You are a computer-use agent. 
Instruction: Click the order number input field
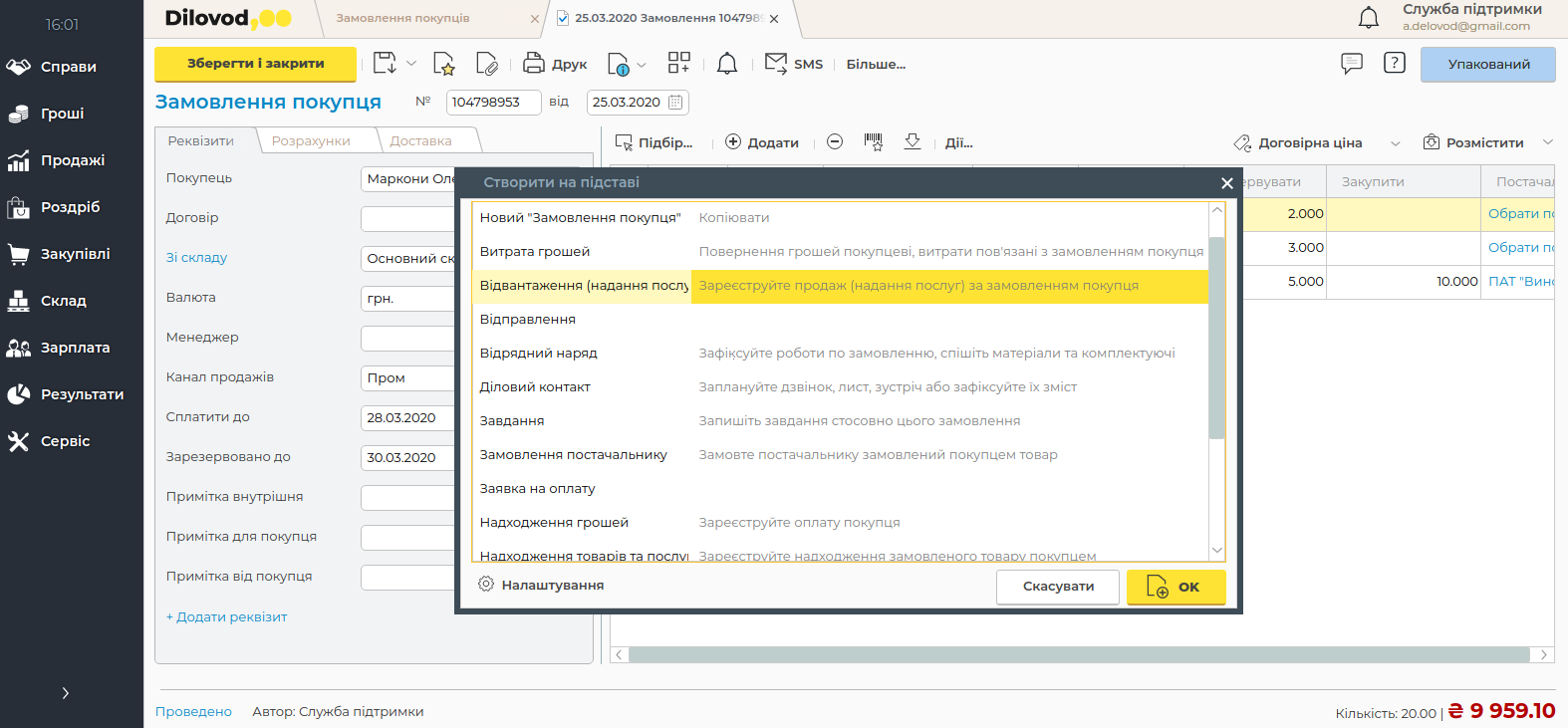[492, 102]
